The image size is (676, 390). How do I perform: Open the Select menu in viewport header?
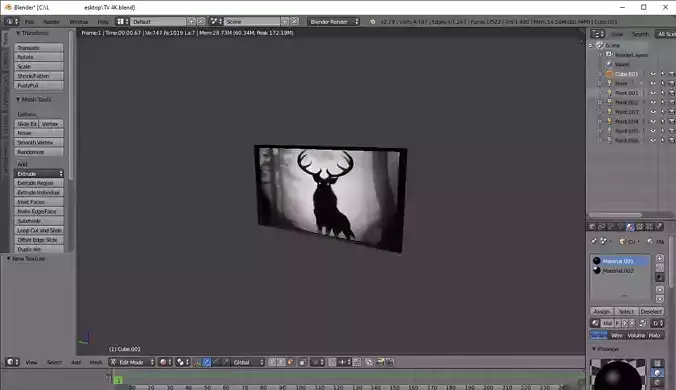54,362
